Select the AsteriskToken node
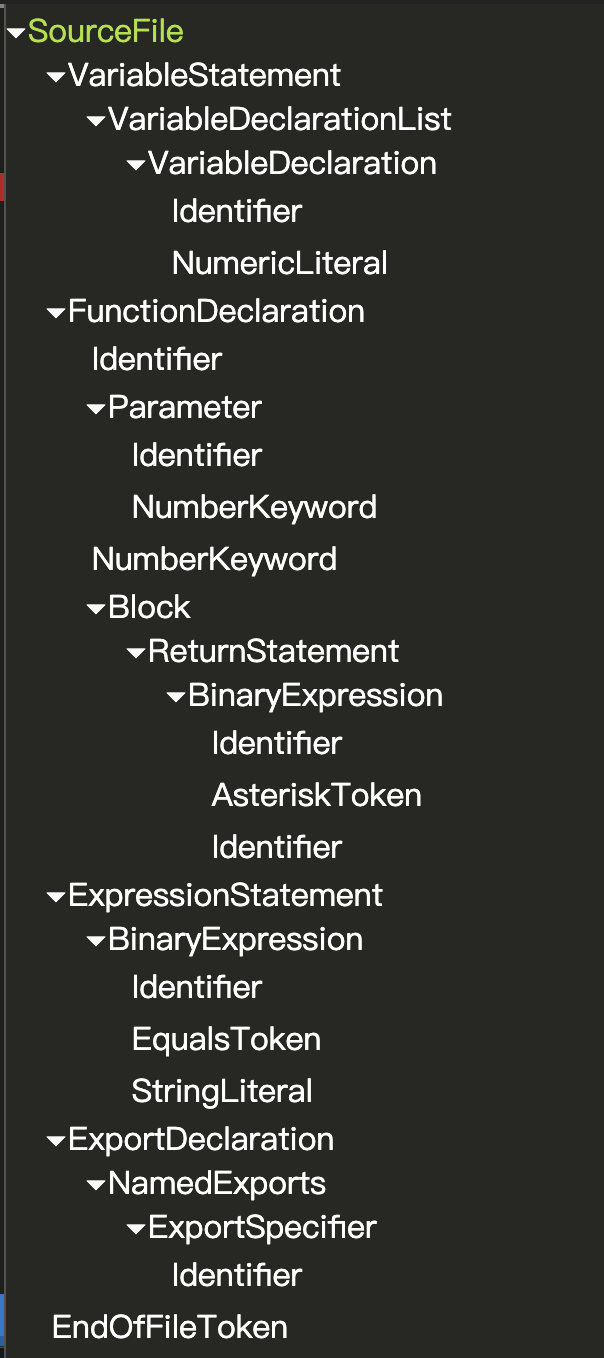Viewport: 604px width, 1358px height. (x=316, y=795)
